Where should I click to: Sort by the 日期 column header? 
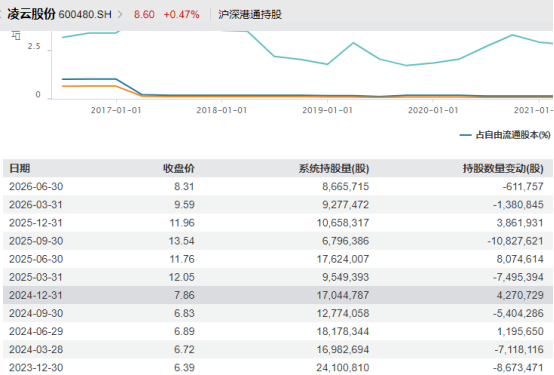(19, 168)
